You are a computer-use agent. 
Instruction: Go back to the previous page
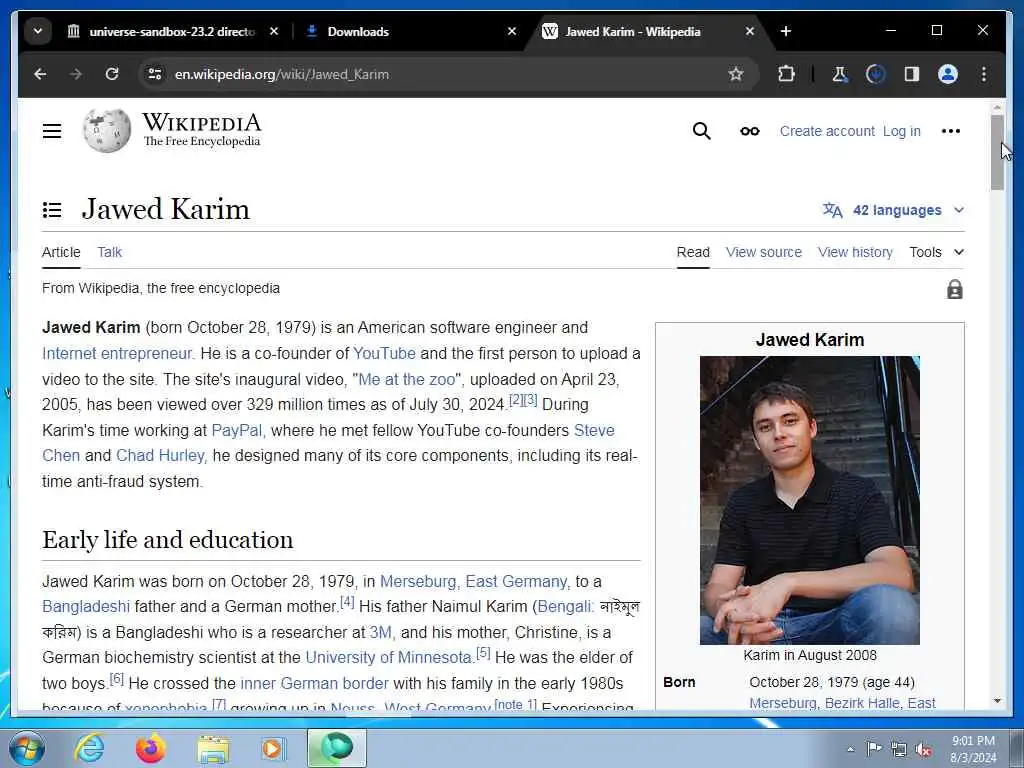click(x=40, y=74)
